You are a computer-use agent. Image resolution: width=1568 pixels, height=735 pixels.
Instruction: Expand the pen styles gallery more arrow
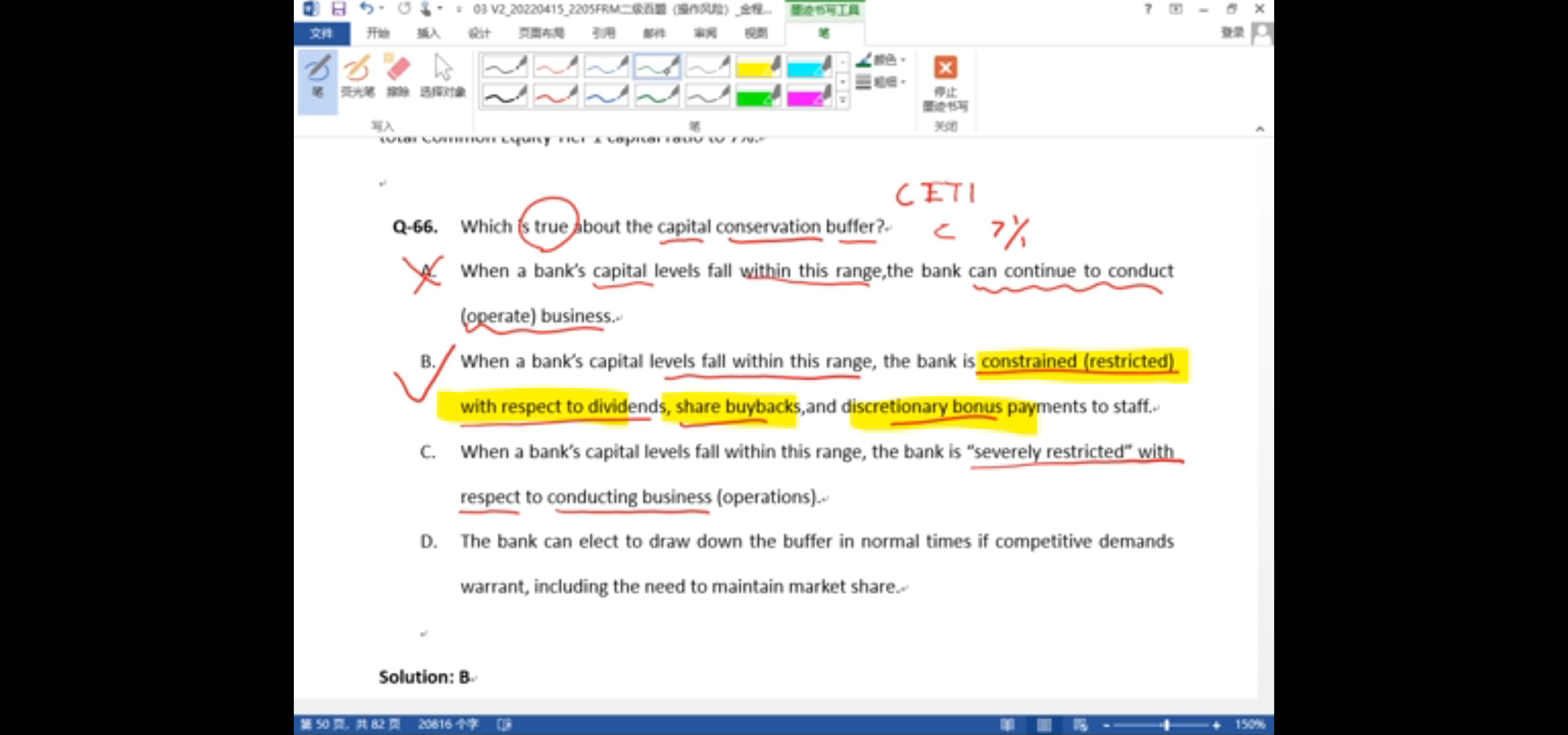click(x=843, y=100)
